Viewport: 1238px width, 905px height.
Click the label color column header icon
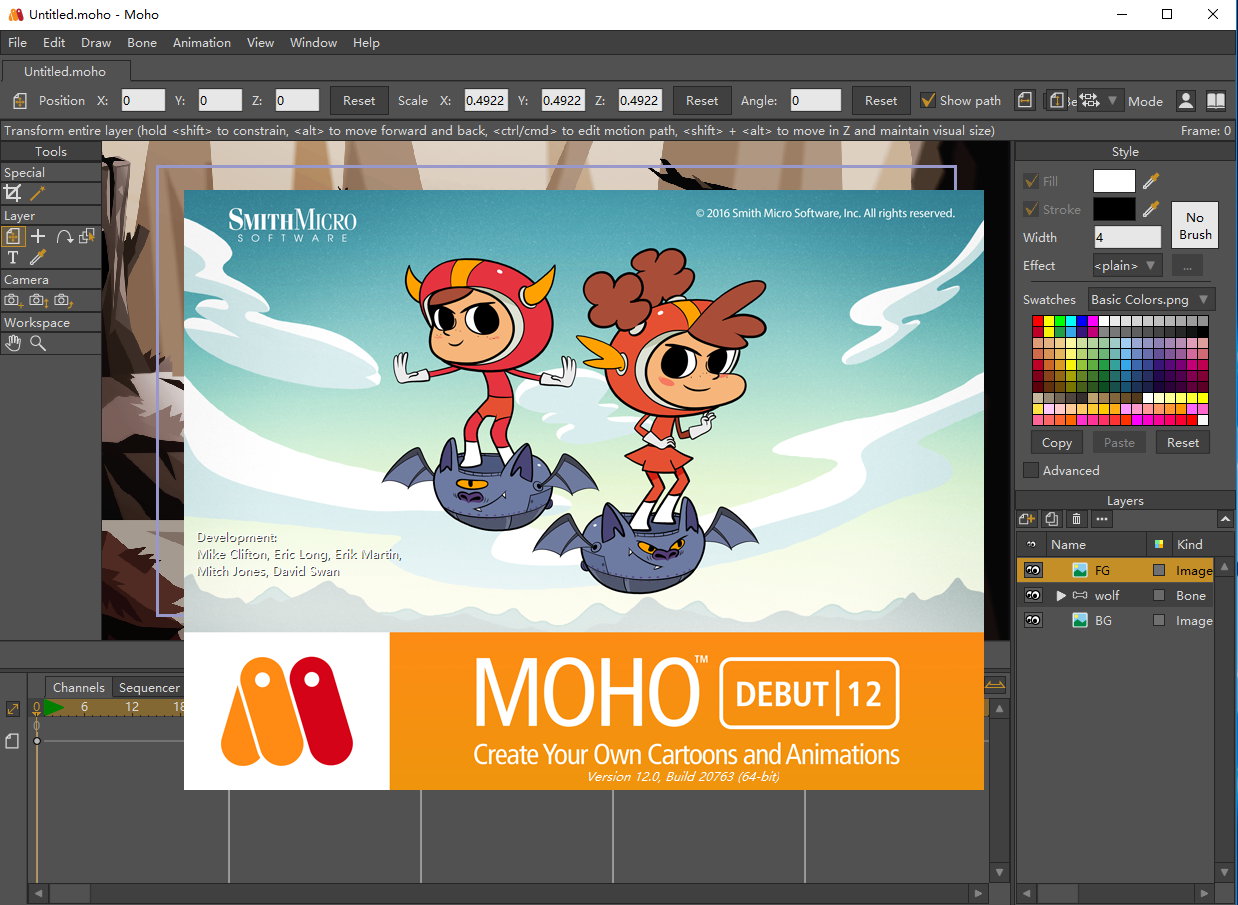click(1159, 544)
